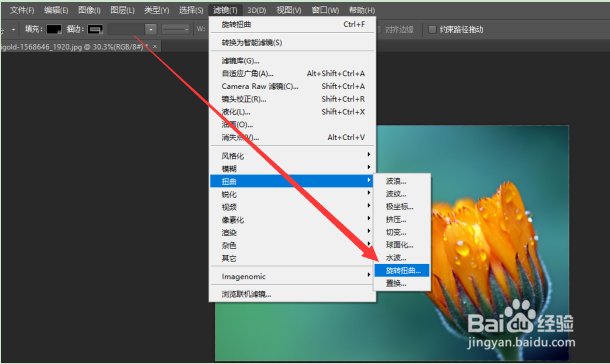Click highlighted 旋转扭曲... in submenu
610x364 pixels.
(402, 271)
